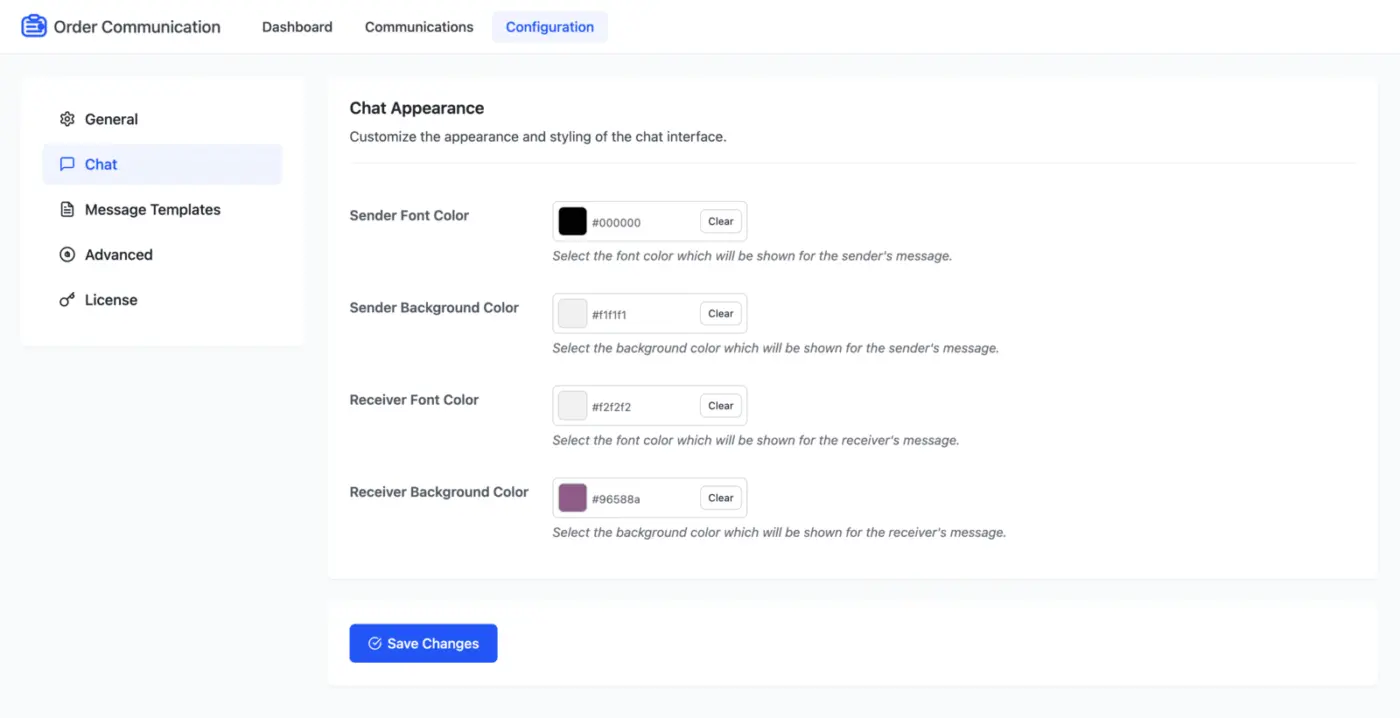Click the Advanced section target icon
The height and width of the screenshot is (718, 1400).
66,254
